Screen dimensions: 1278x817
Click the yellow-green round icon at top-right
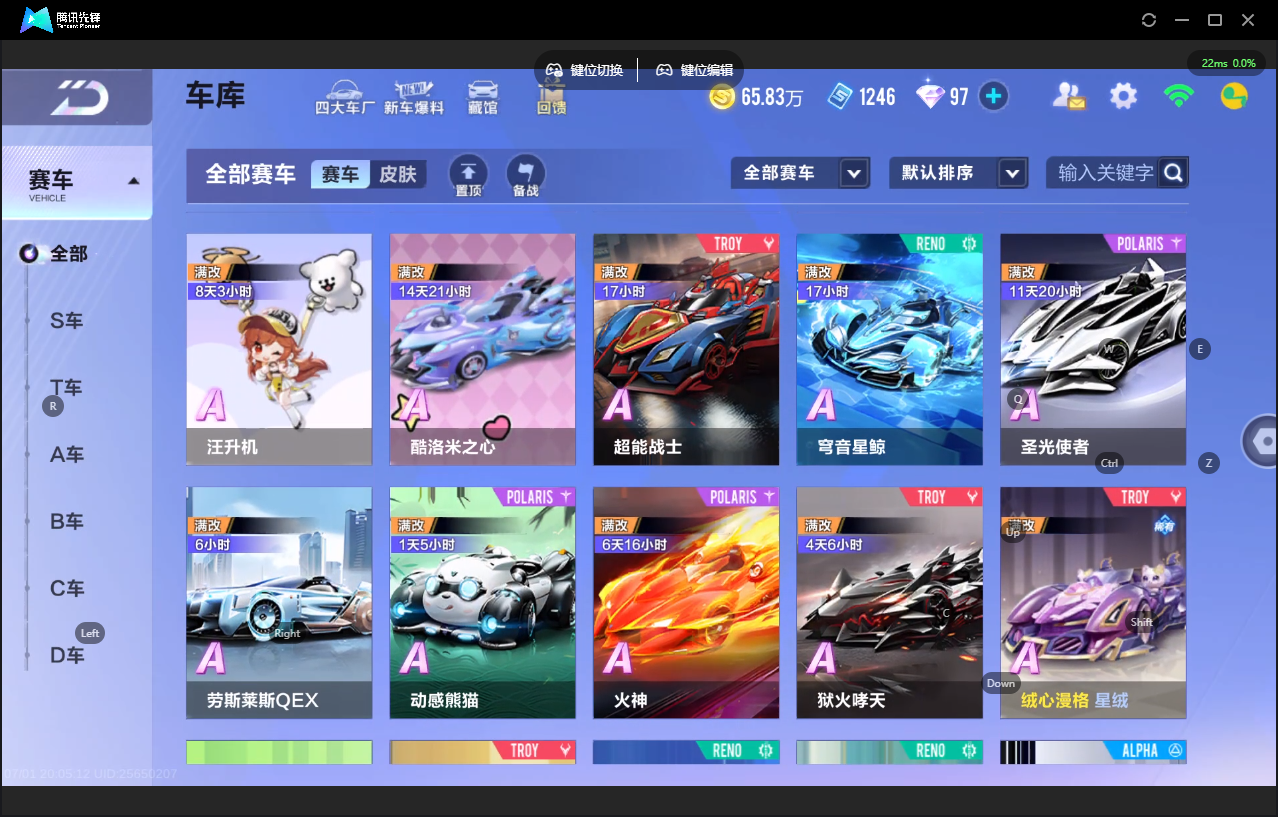(x=1234, y=96)
